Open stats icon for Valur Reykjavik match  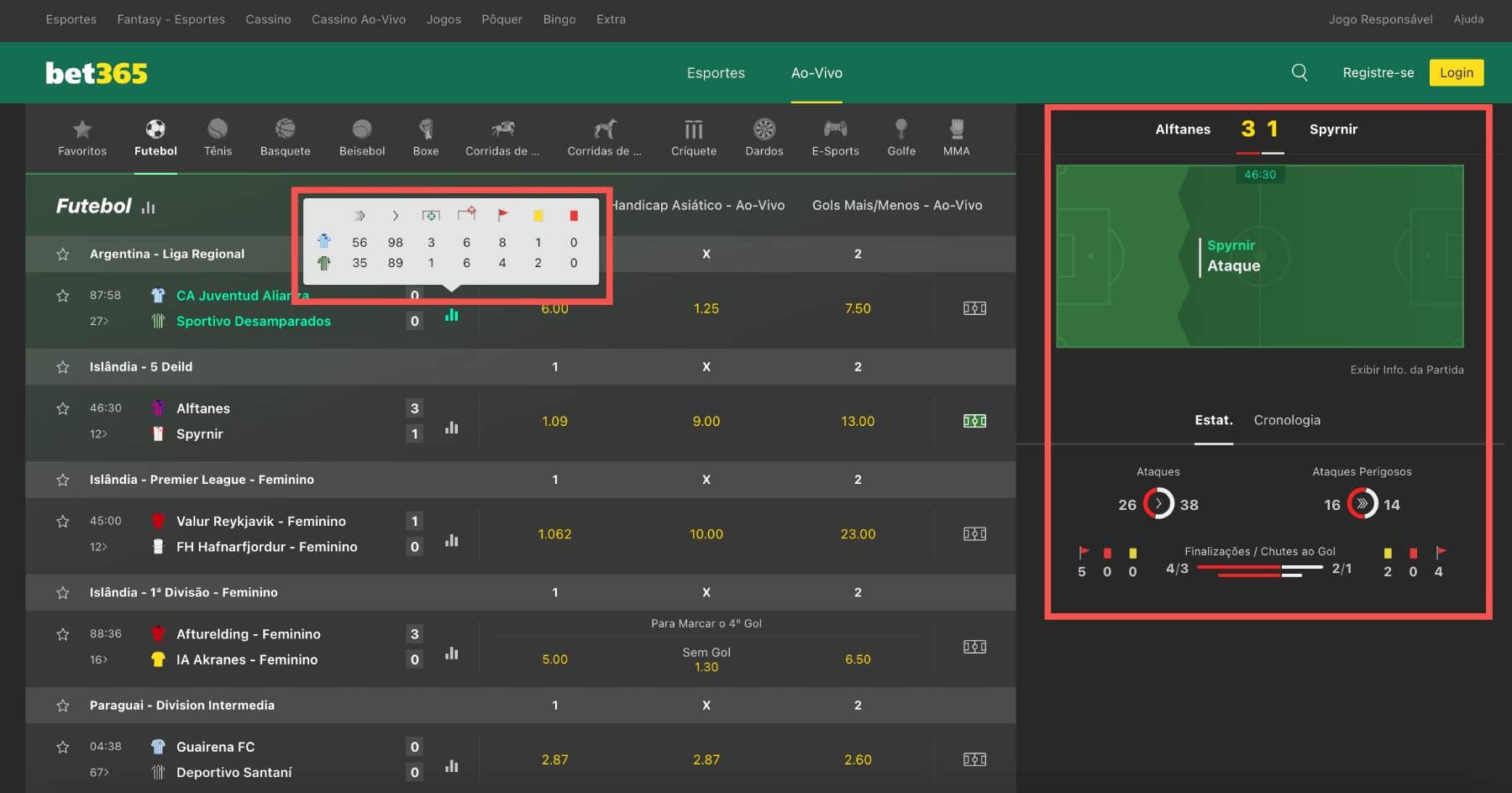452,539
